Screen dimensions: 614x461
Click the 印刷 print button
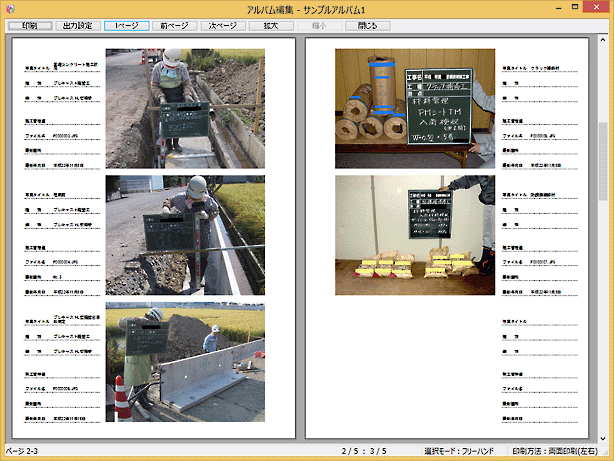tap(29, 25)
